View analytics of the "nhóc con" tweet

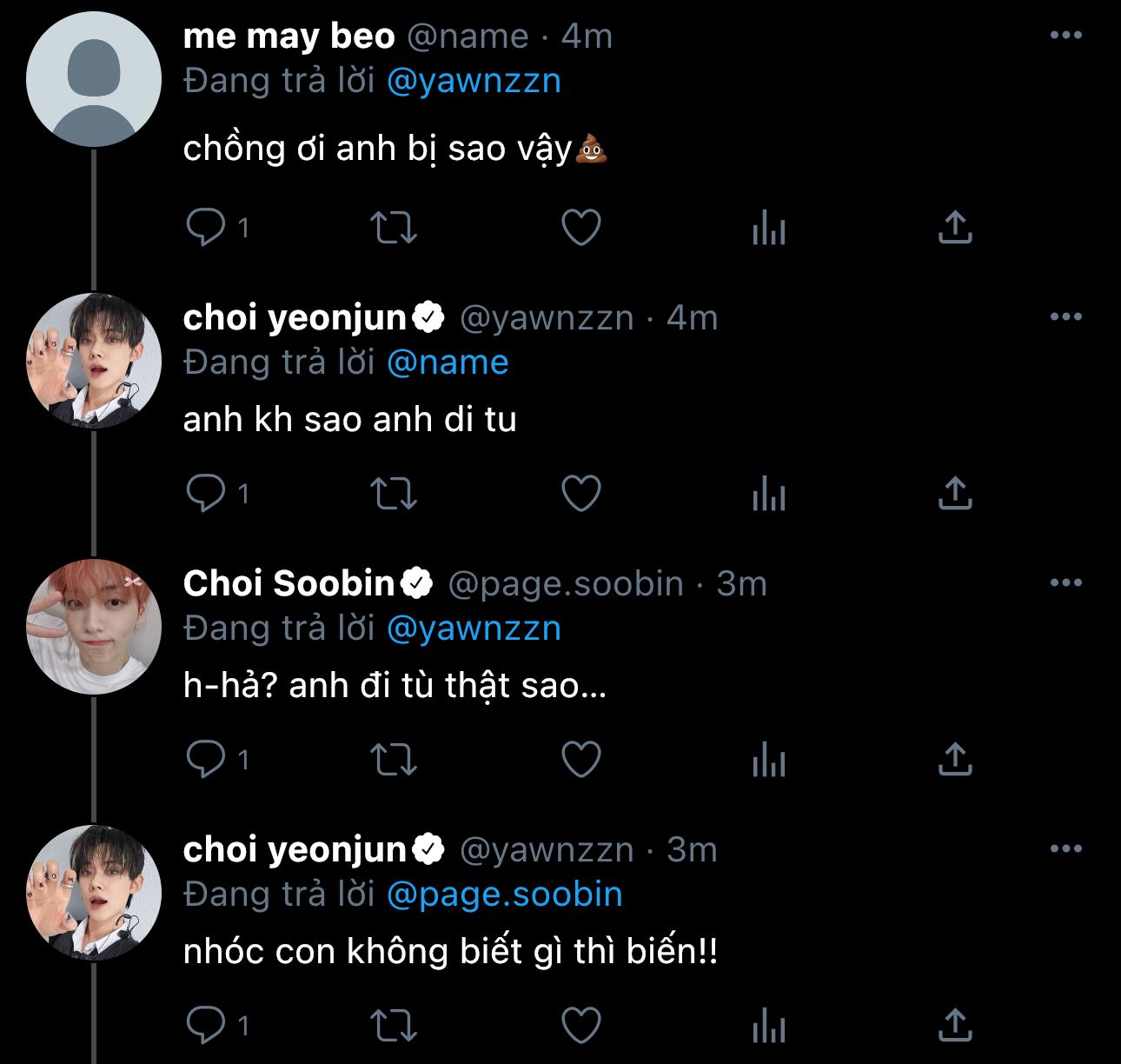coord(768,1026)
